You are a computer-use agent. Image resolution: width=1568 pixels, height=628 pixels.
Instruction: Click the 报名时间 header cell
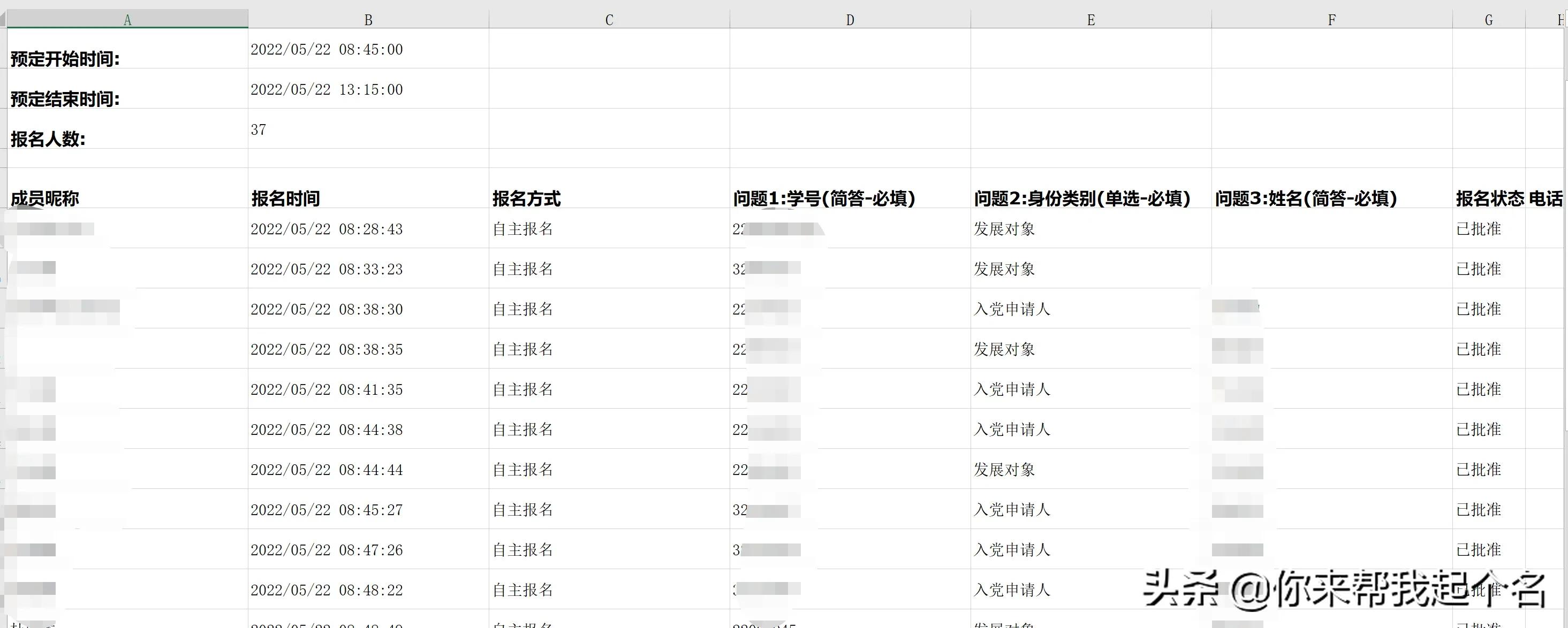285,197
